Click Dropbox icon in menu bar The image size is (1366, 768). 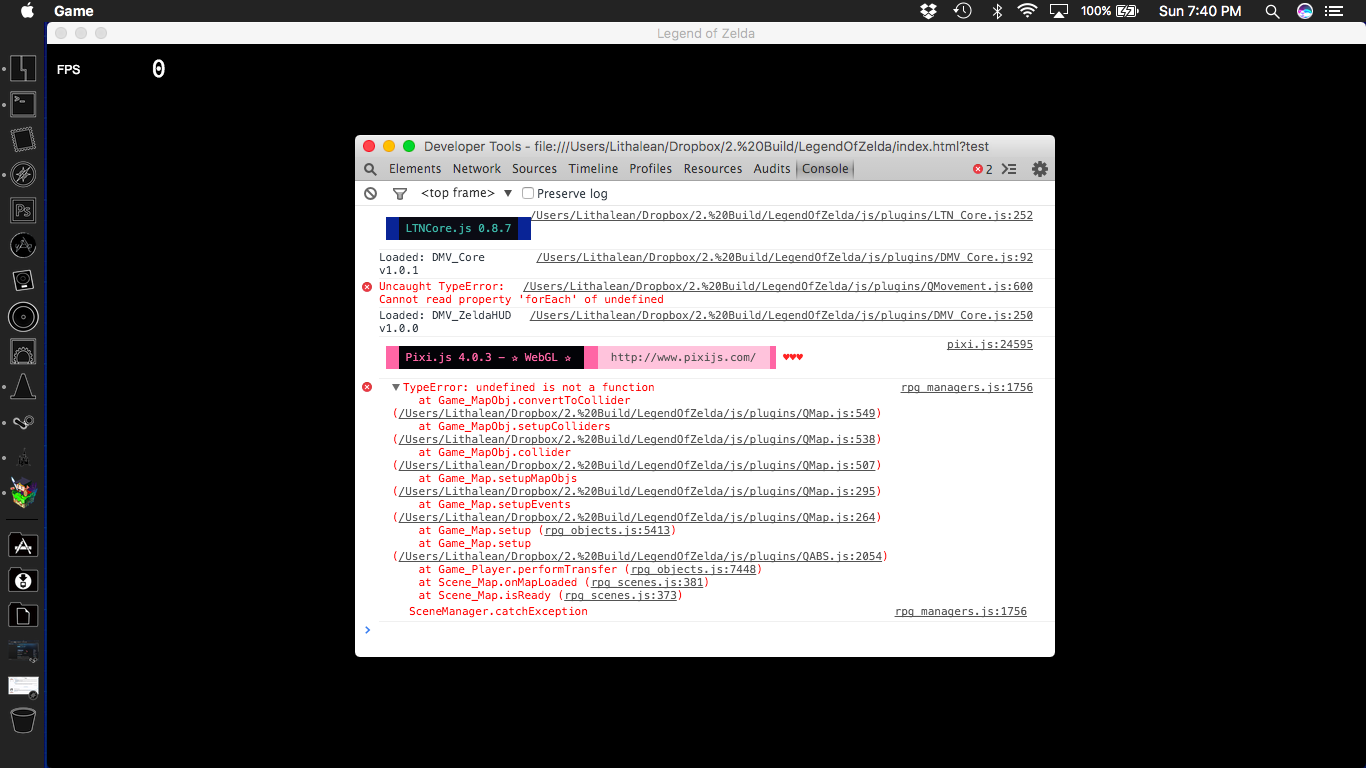[x=928, y=11]
